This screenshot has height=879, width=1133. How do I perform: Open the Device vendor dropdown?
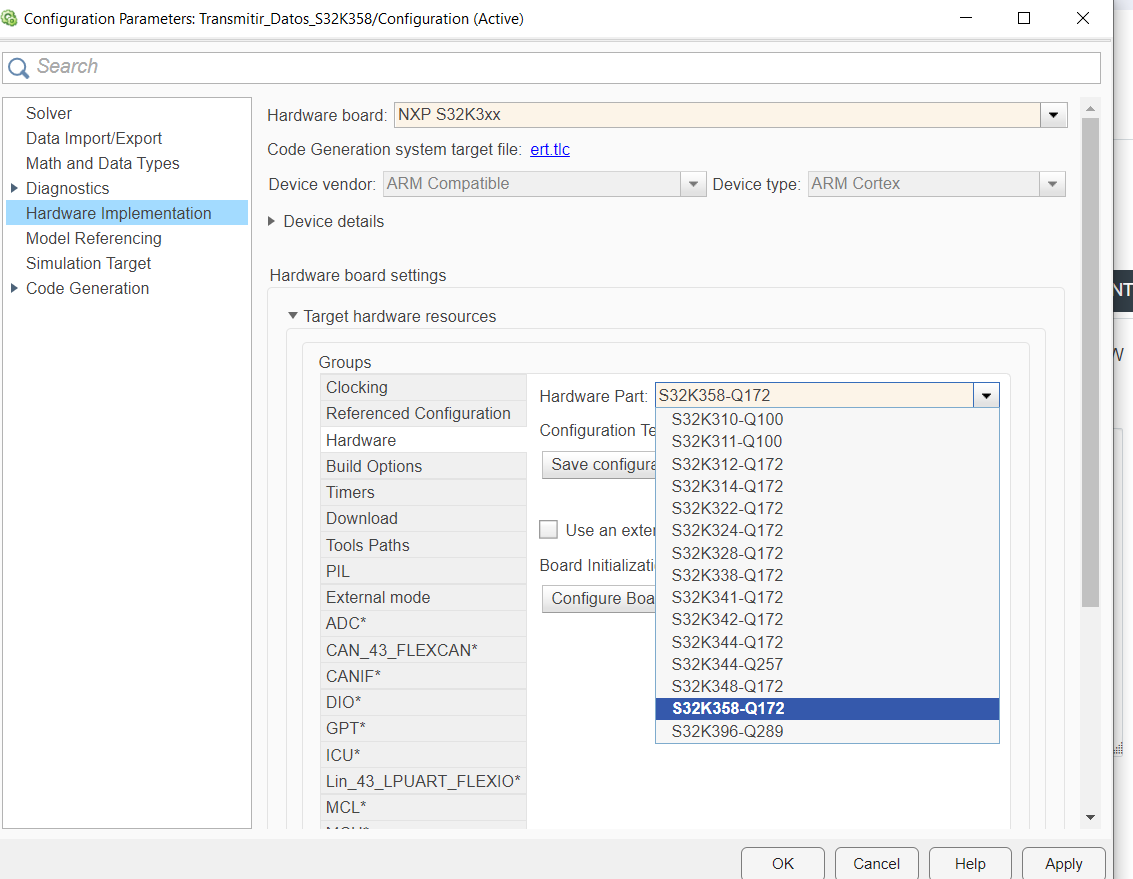(x=693, y=183)
